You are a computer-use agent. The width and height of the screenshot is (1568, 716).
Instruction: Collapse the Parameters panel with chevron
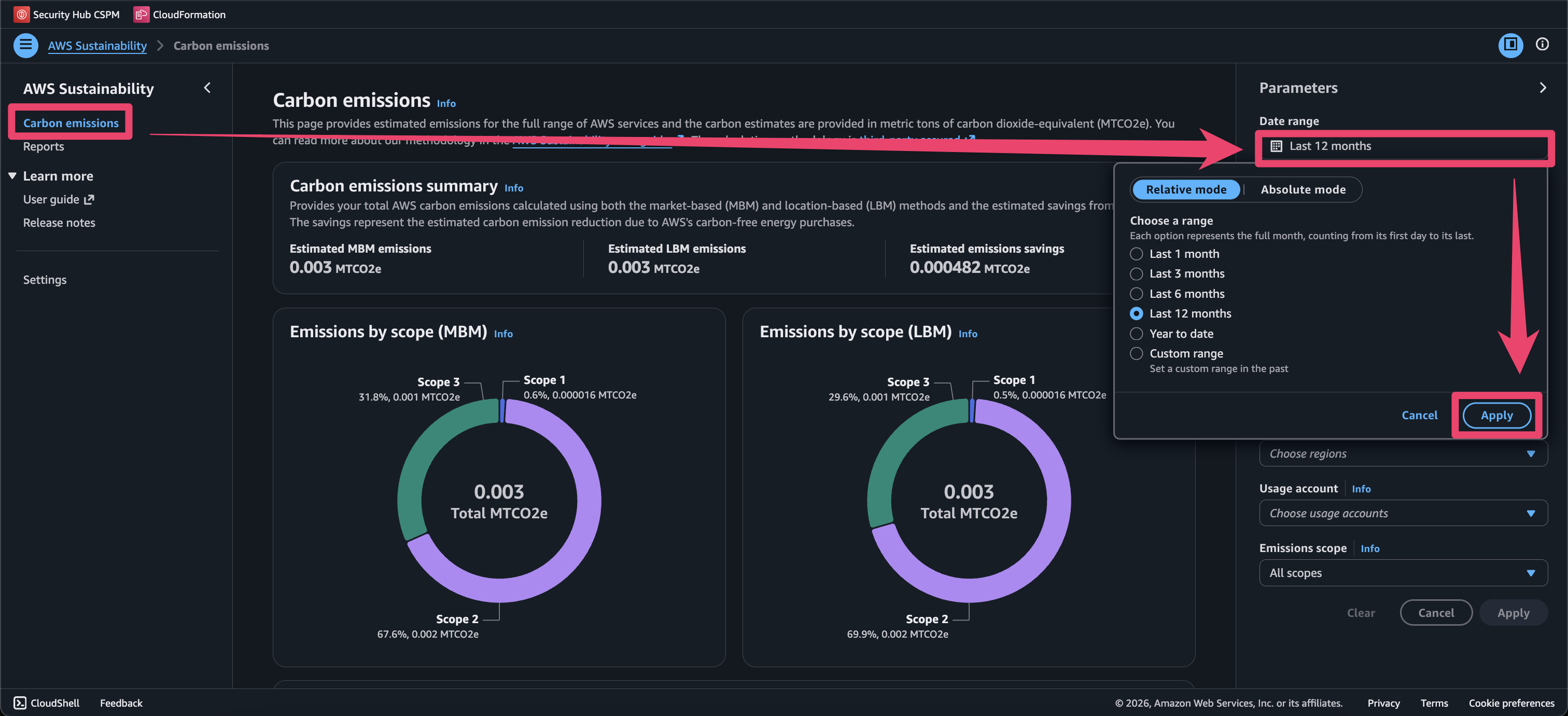click(x=1543, y=88)
